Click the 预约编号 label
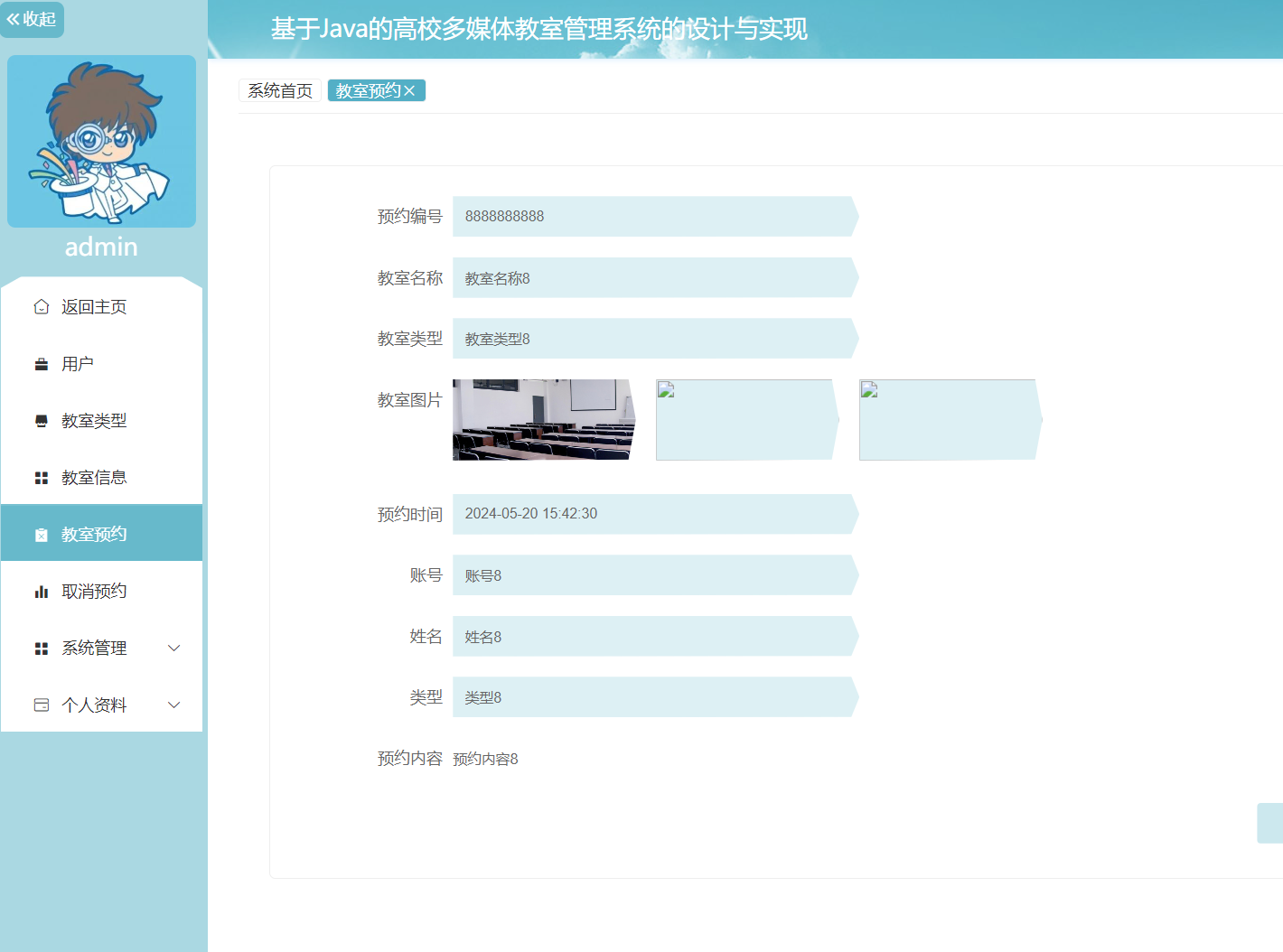The height and width of the screenshot is (952, 1283). point(410,217)
